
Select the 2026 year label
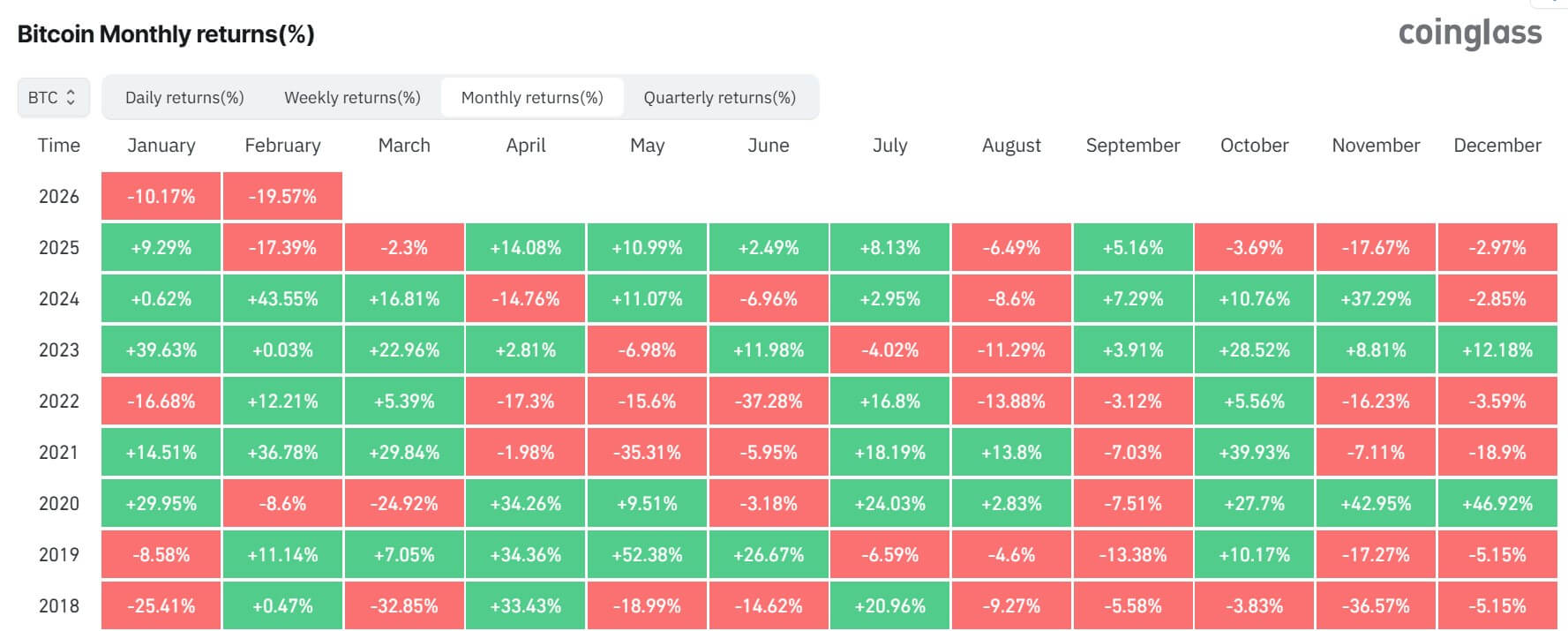(x=57, y=196)
